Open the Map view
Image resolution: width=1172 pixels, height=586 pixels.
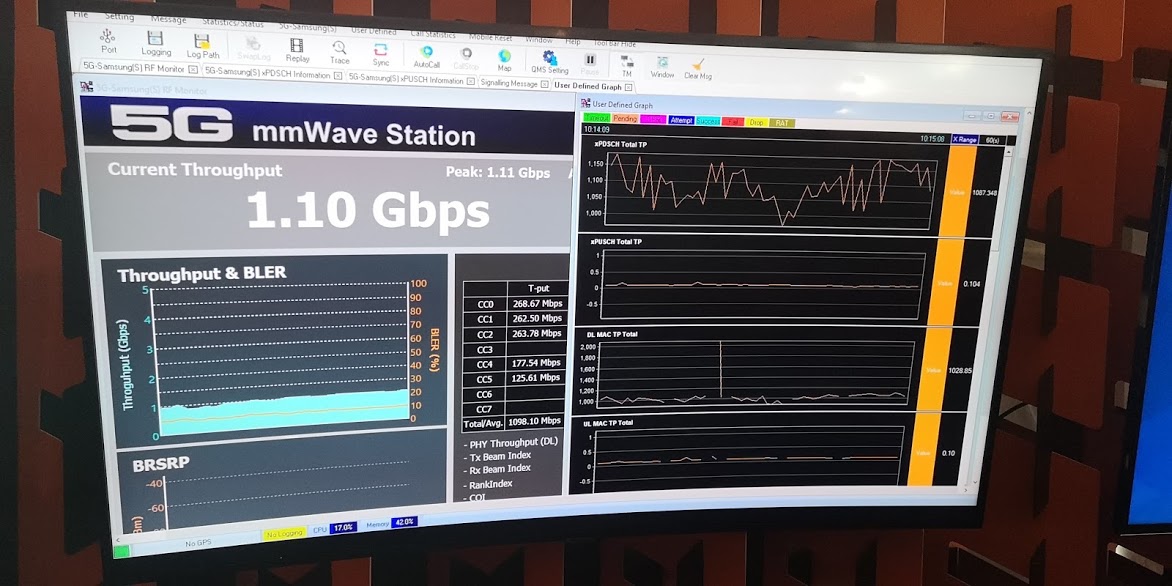(x=505, y=60)
